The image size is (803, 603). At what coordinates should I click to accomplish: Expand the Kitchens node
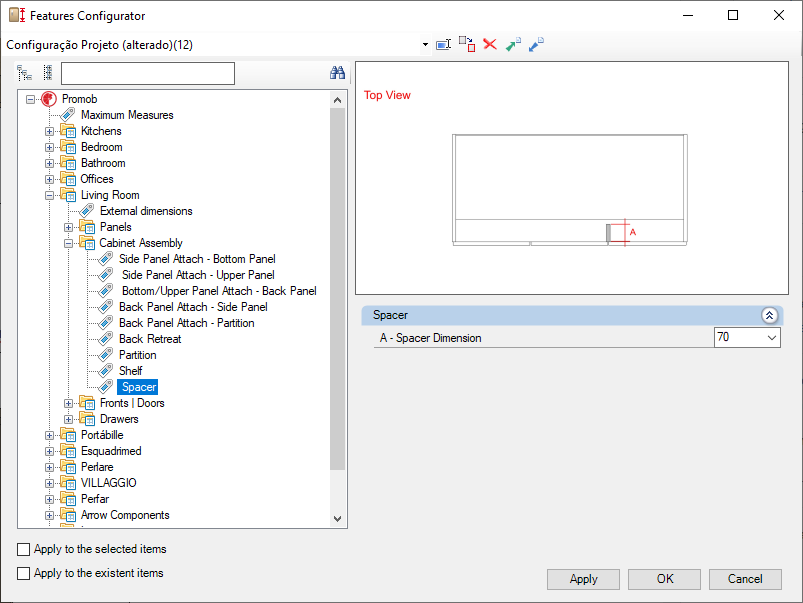[x=49, y=132]
